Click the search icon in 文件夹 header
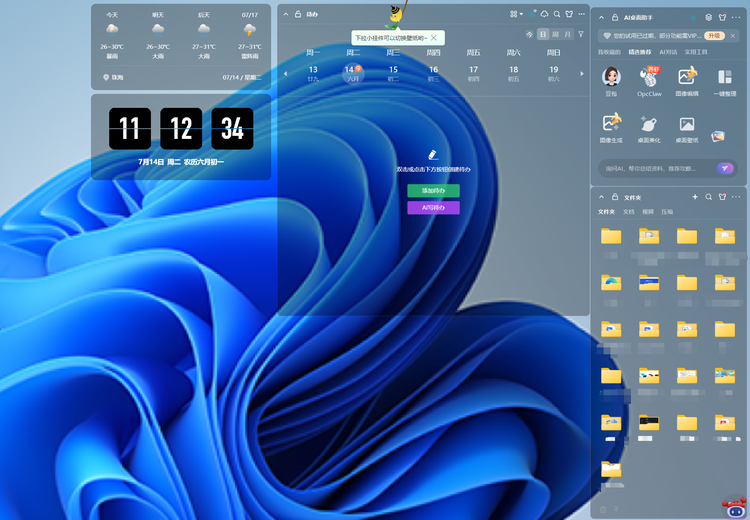750x520 pixels. coord(708,197)
